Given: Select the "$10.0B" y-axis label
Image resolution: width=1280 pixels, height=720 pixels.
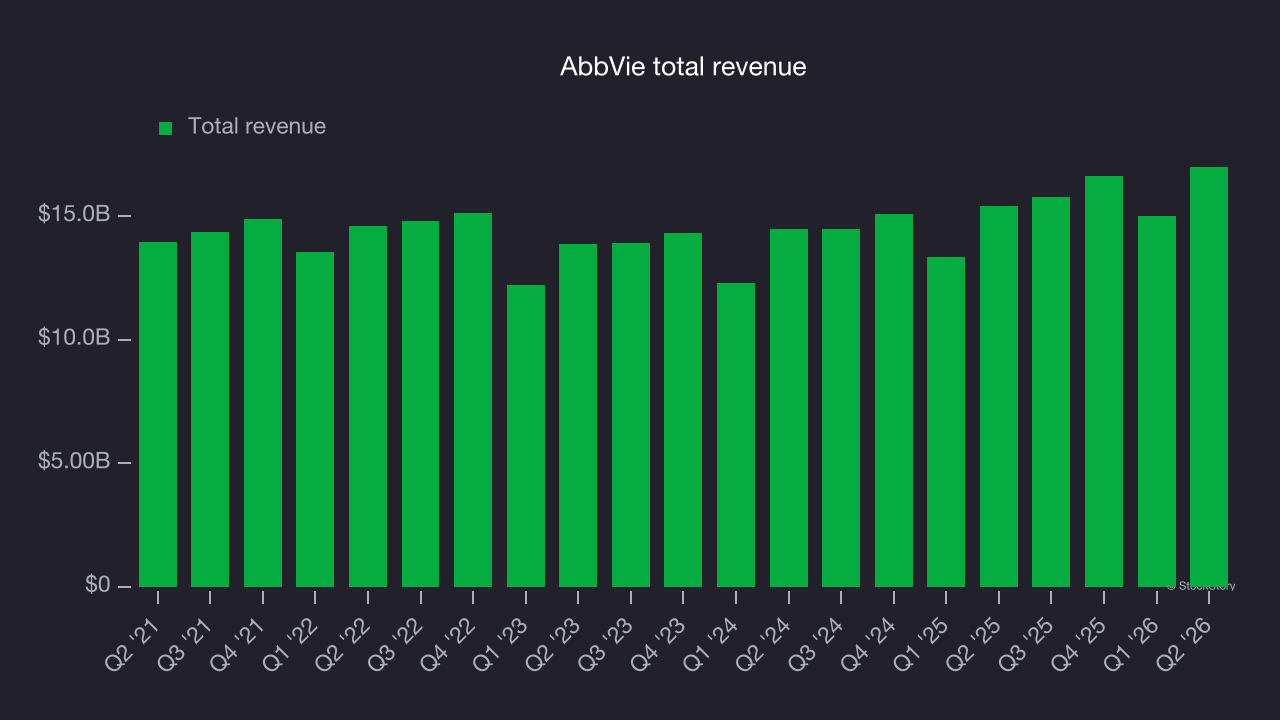Looking at the screenshot, I should click(x=72, y=338).
